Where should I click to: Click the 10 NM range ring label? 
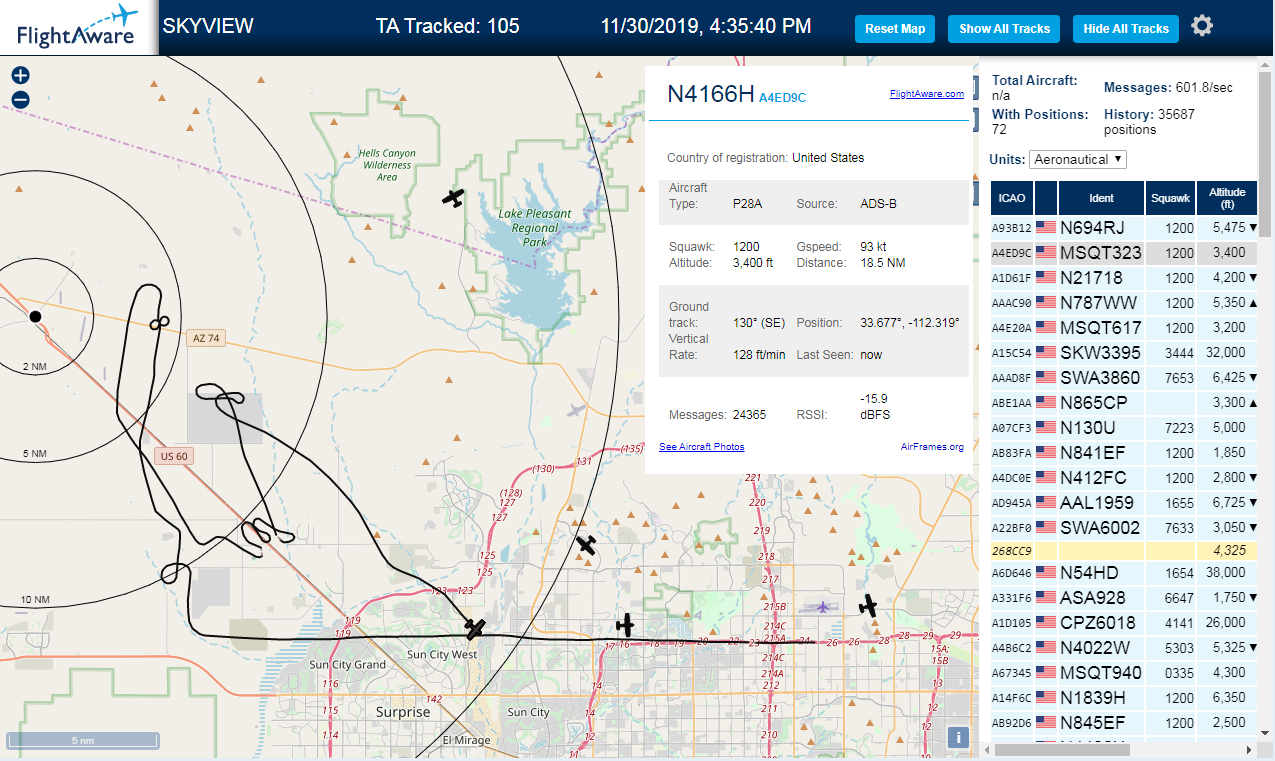[x=34, y=600]
